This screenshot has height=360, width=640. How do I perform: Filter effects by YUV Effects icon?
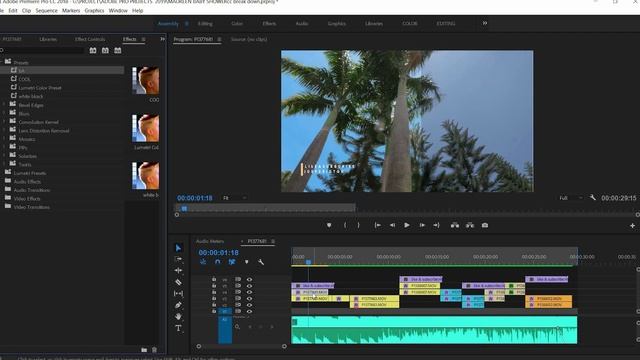coord(118,50)
